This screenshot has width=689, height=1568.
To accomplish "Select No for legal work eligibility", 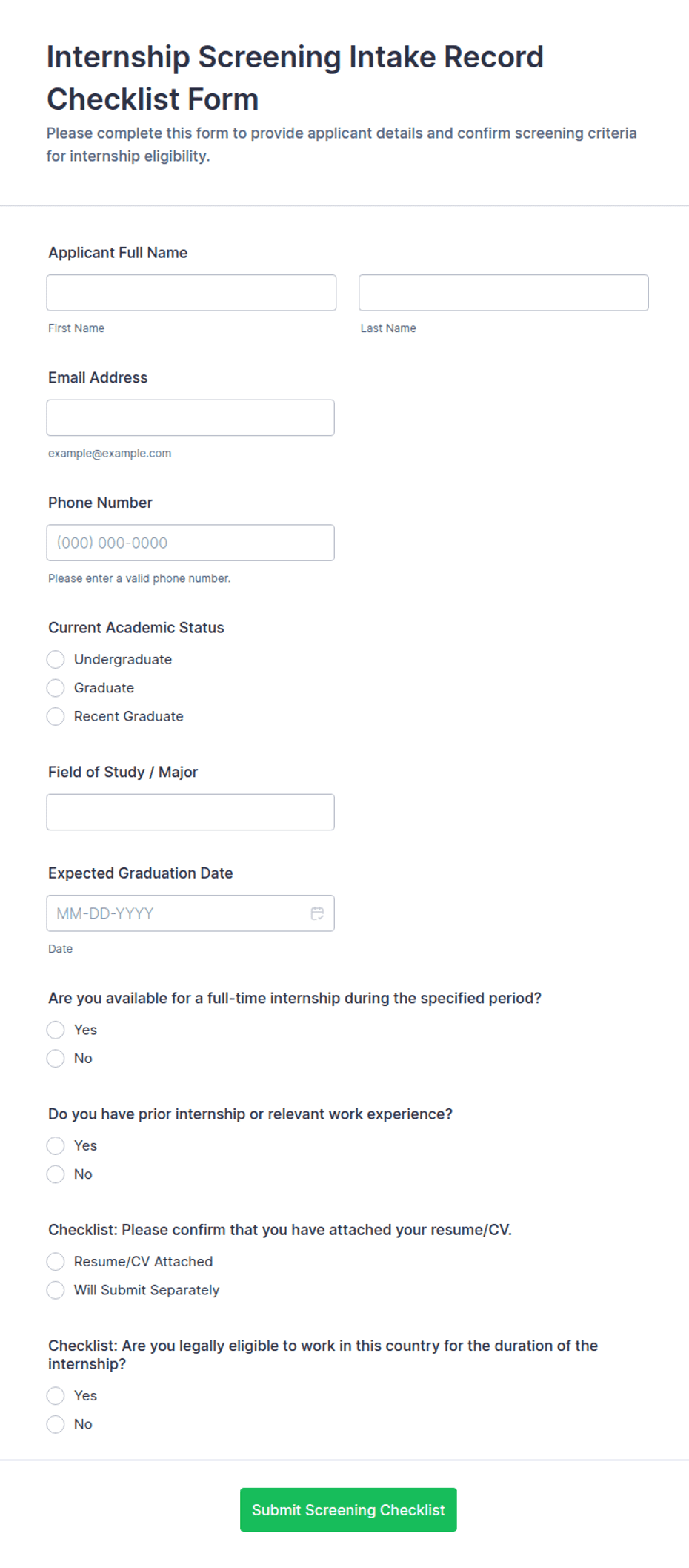I will click(56, 1424).
